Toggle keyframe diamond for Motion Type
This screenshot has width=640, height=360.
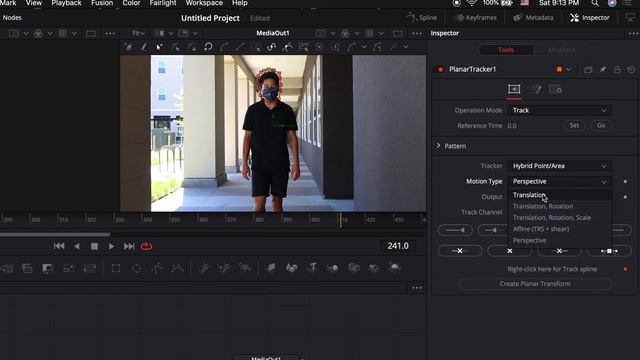pos(625,182)
